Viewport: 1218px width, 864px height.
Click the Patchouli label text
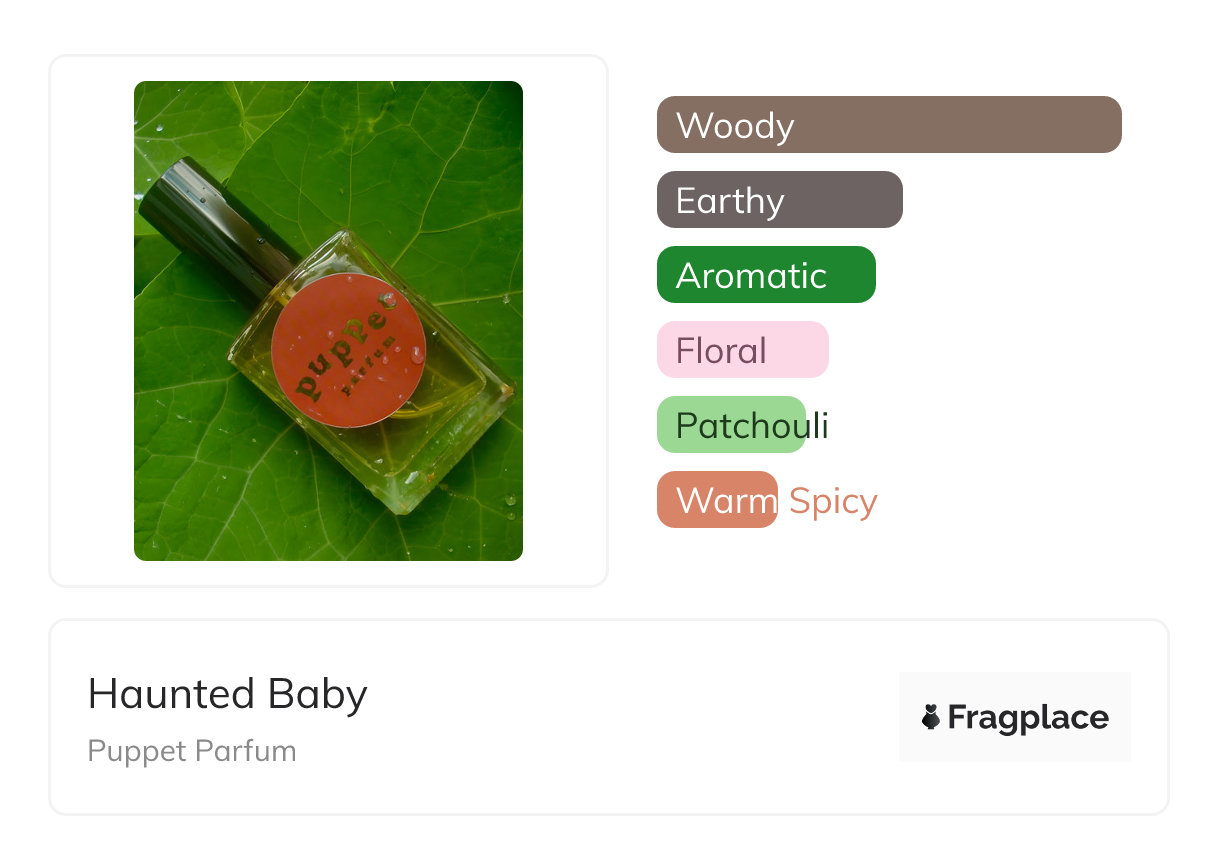[x=752, y=426]
